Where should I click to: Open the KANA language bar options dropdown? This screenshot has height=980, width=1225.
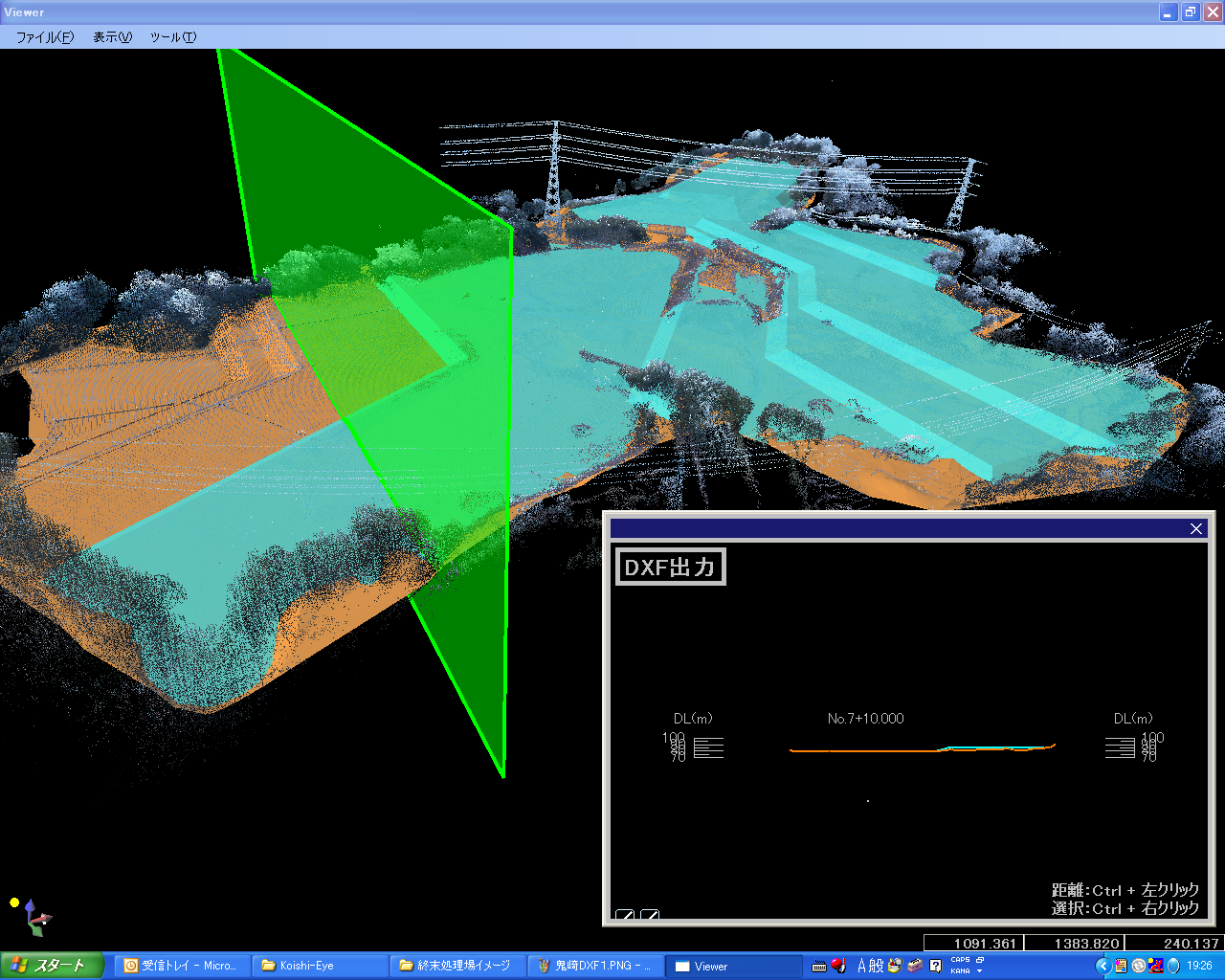(x=979, y=971)
